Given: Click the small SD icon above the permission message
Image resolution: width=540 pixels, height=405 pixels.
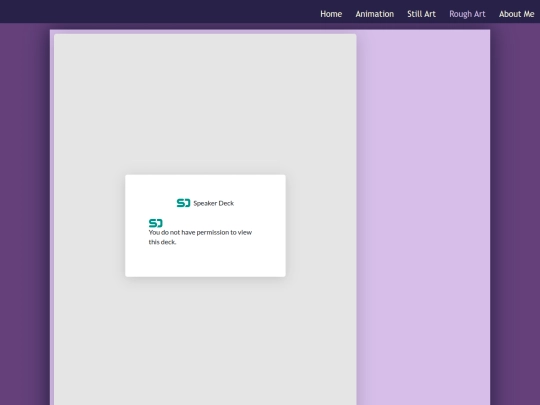Looking at the screenshot, I should 156,223.
